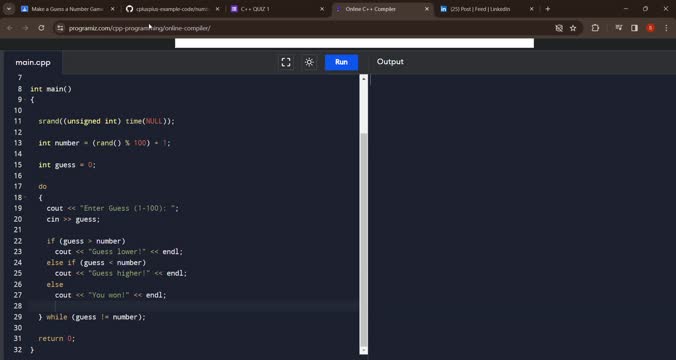Viewport: 676px width, 360px height.
Task: Open browser extensions puzzle icon
Action: tap(595, 28)
